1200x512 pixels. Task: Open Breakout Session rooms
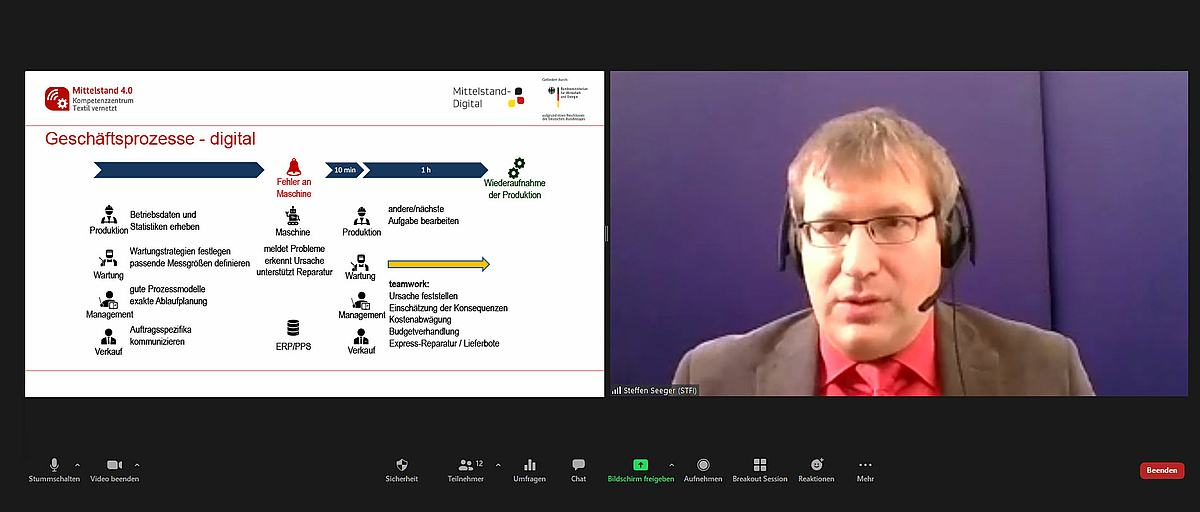(x=760, y=470)
